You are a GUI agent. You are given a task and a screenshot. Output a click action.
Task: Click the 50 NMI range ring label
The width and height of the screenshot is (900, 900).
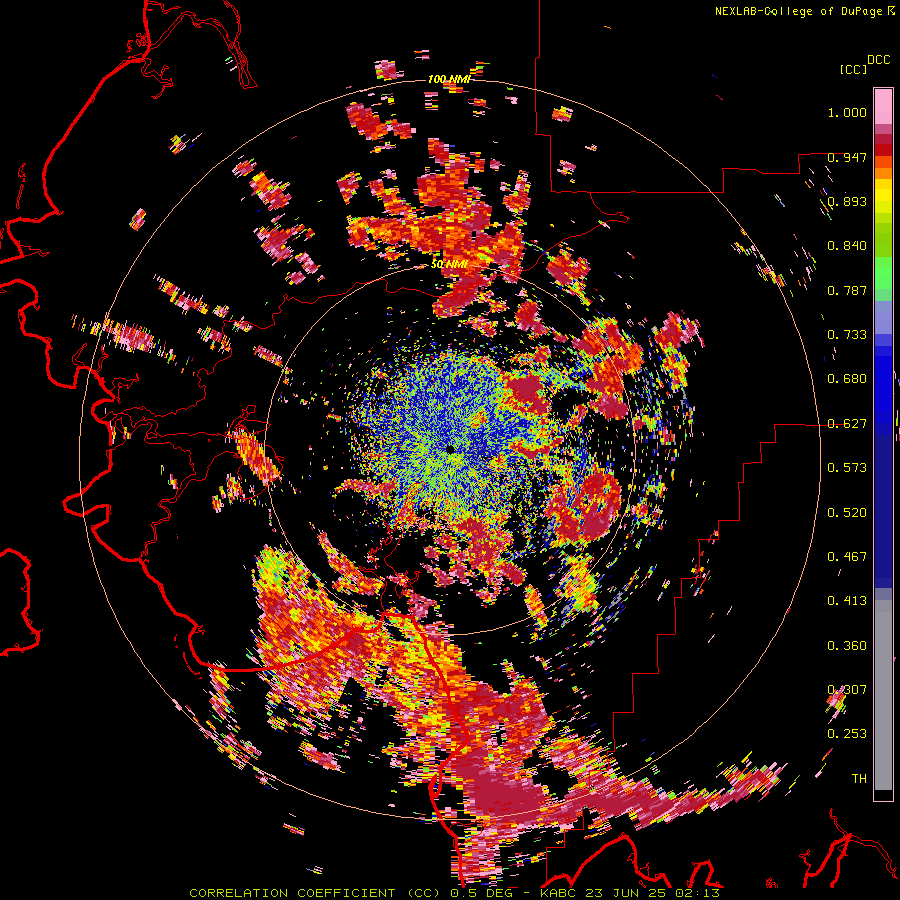449,265
